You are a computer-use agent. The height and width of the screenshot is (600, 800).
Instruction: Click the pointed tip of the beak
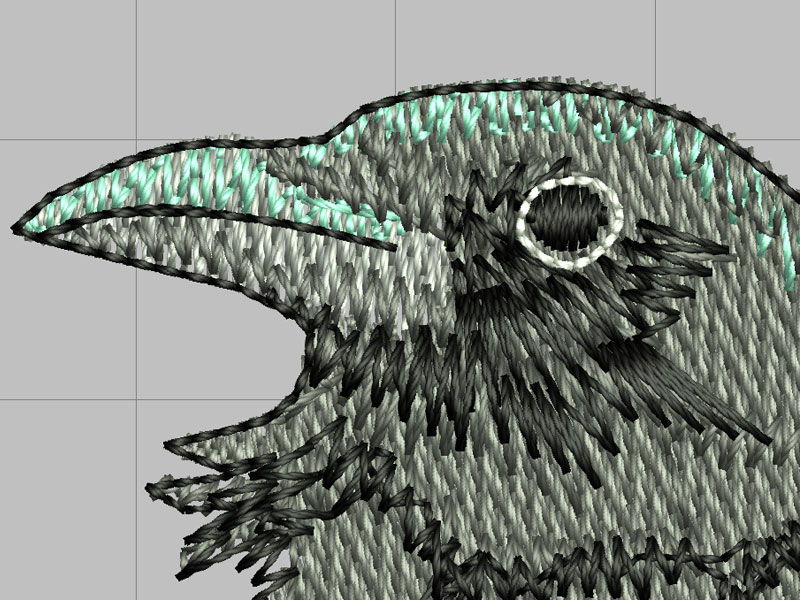[18, 229]
